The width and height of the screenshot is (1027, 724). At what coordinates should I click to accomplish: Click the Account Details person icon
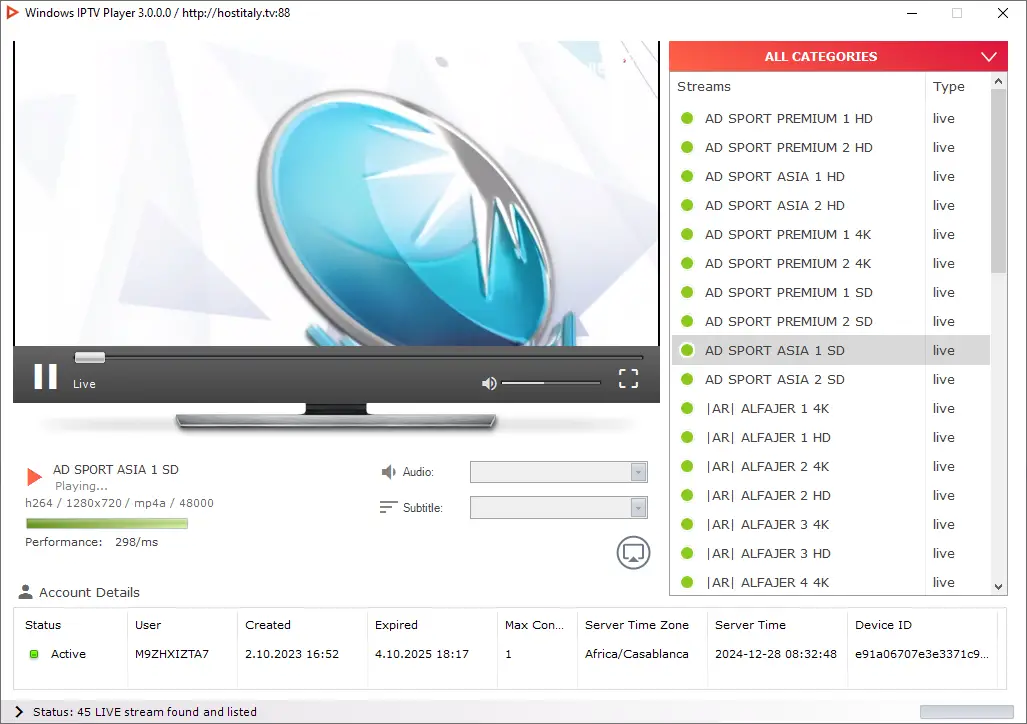click(26, 592)
